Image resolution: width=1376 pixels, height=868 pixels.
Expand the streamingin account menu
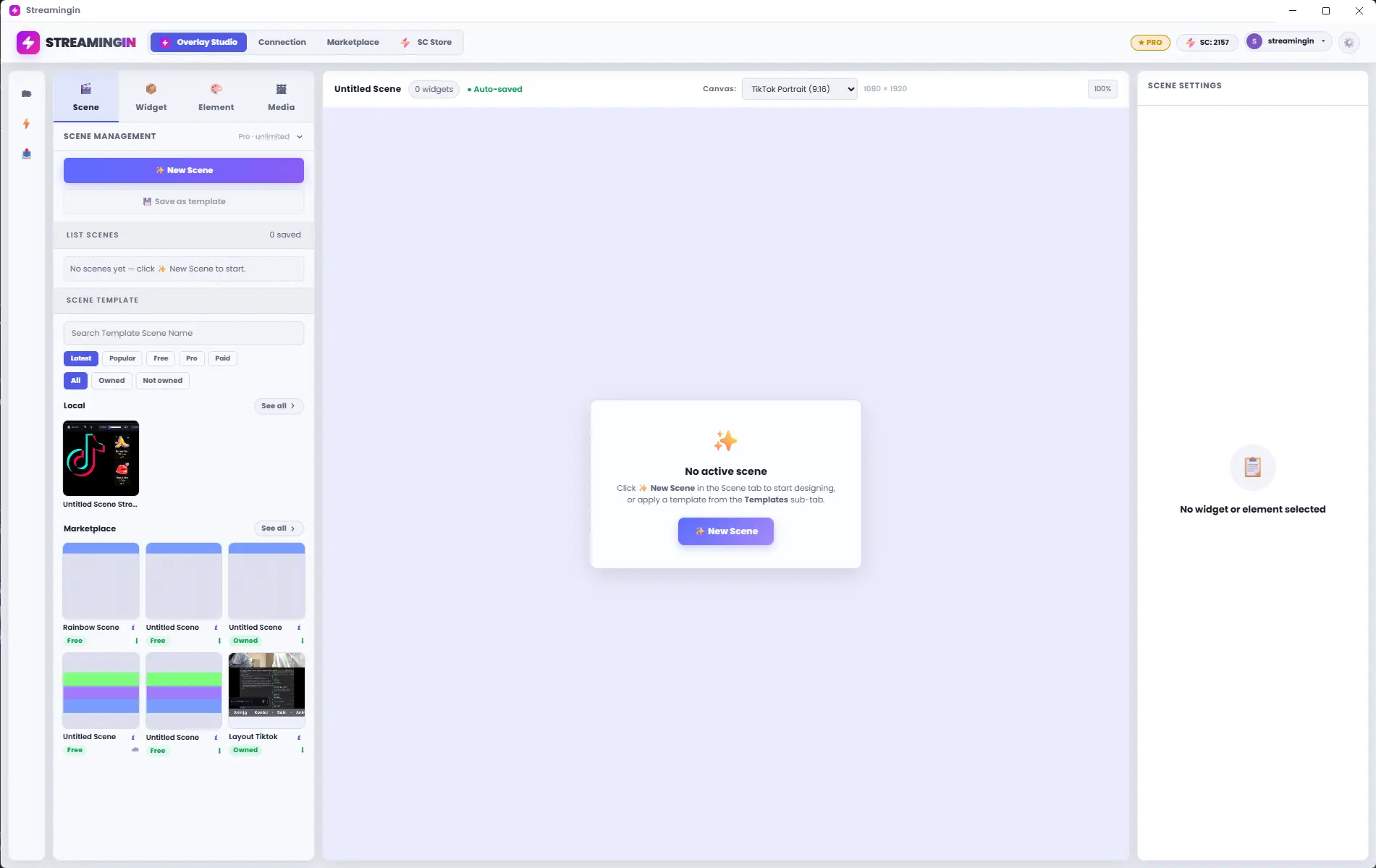(x=1288, y=41)
